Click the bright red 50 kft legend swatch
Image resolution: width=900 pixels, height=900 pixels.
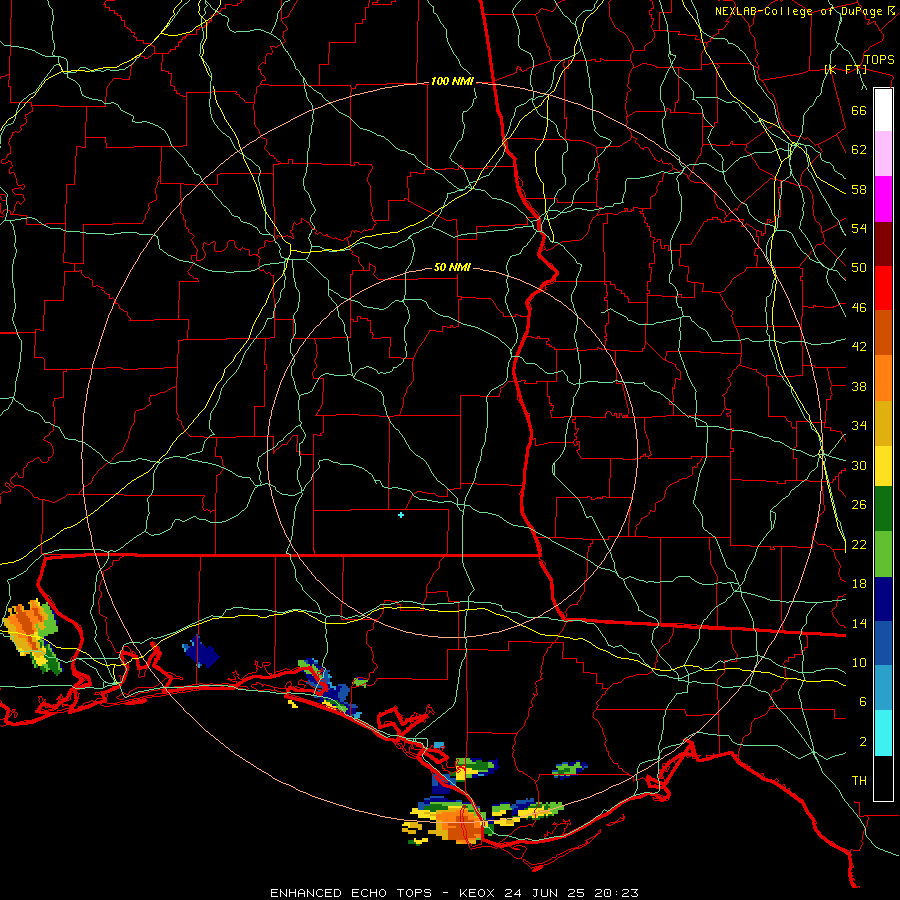coord(883,288)
